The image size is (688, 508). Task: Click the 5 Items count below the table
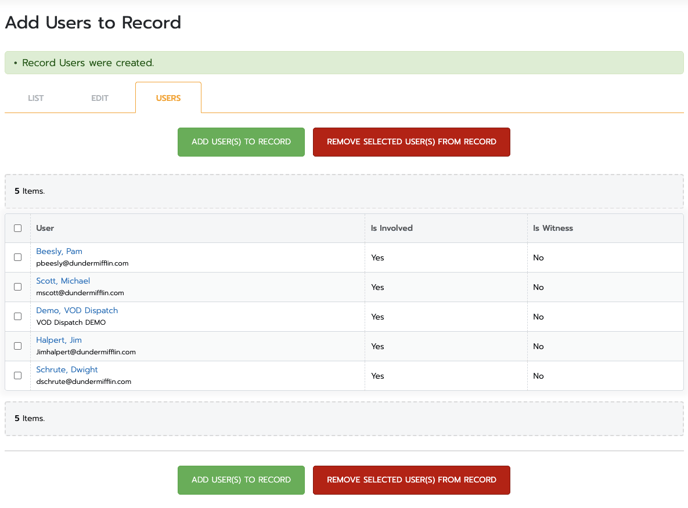coord(29,419)
